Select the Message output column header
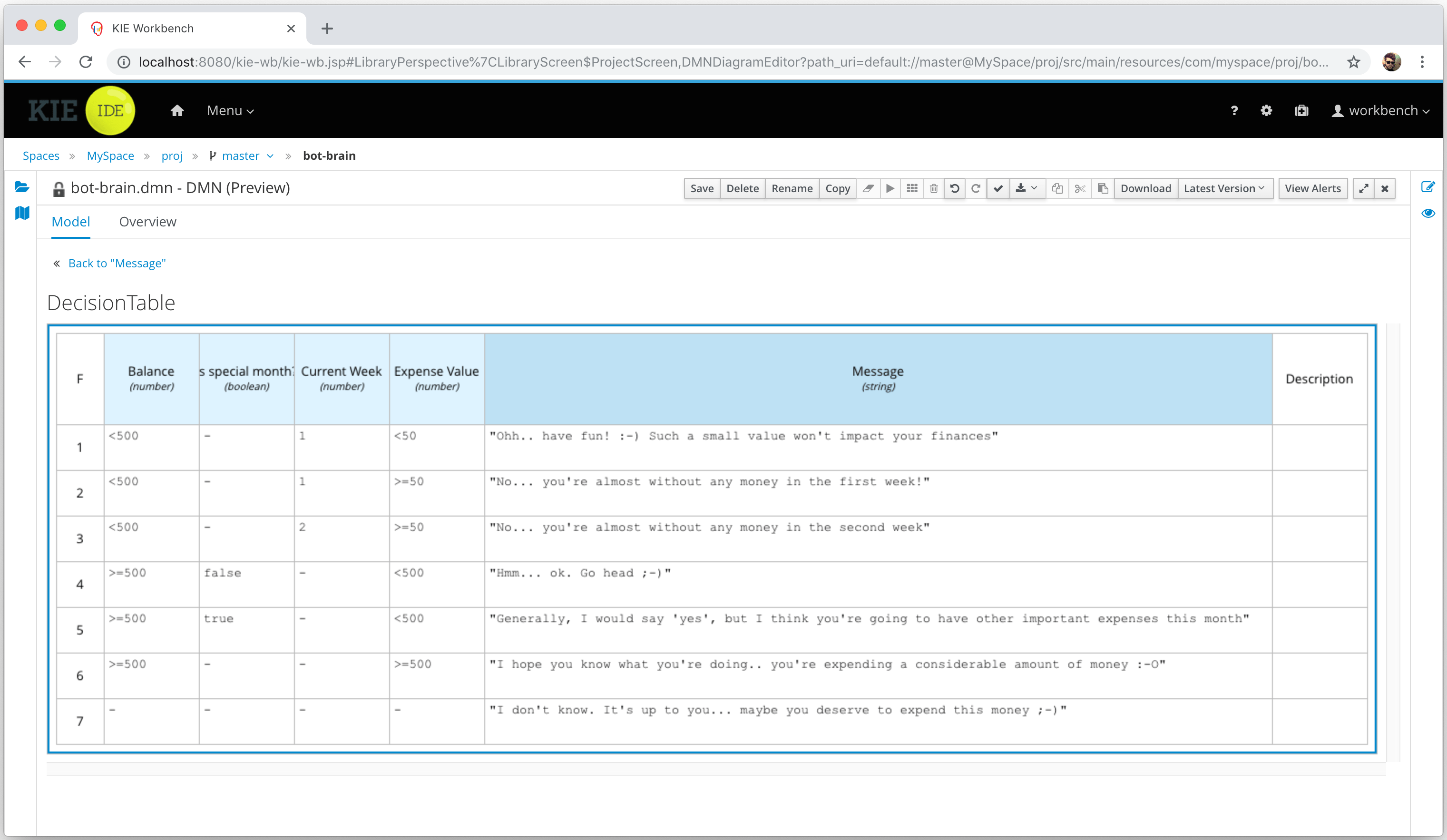1447x840 pixels. point(878,379)
